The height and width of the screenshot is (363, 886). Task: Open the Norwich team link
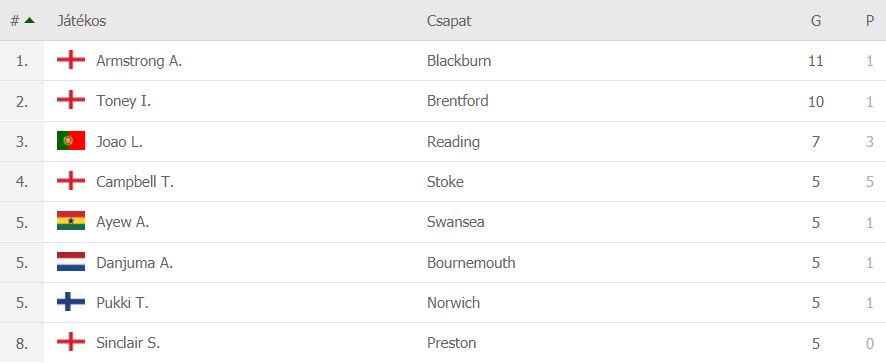453,302
